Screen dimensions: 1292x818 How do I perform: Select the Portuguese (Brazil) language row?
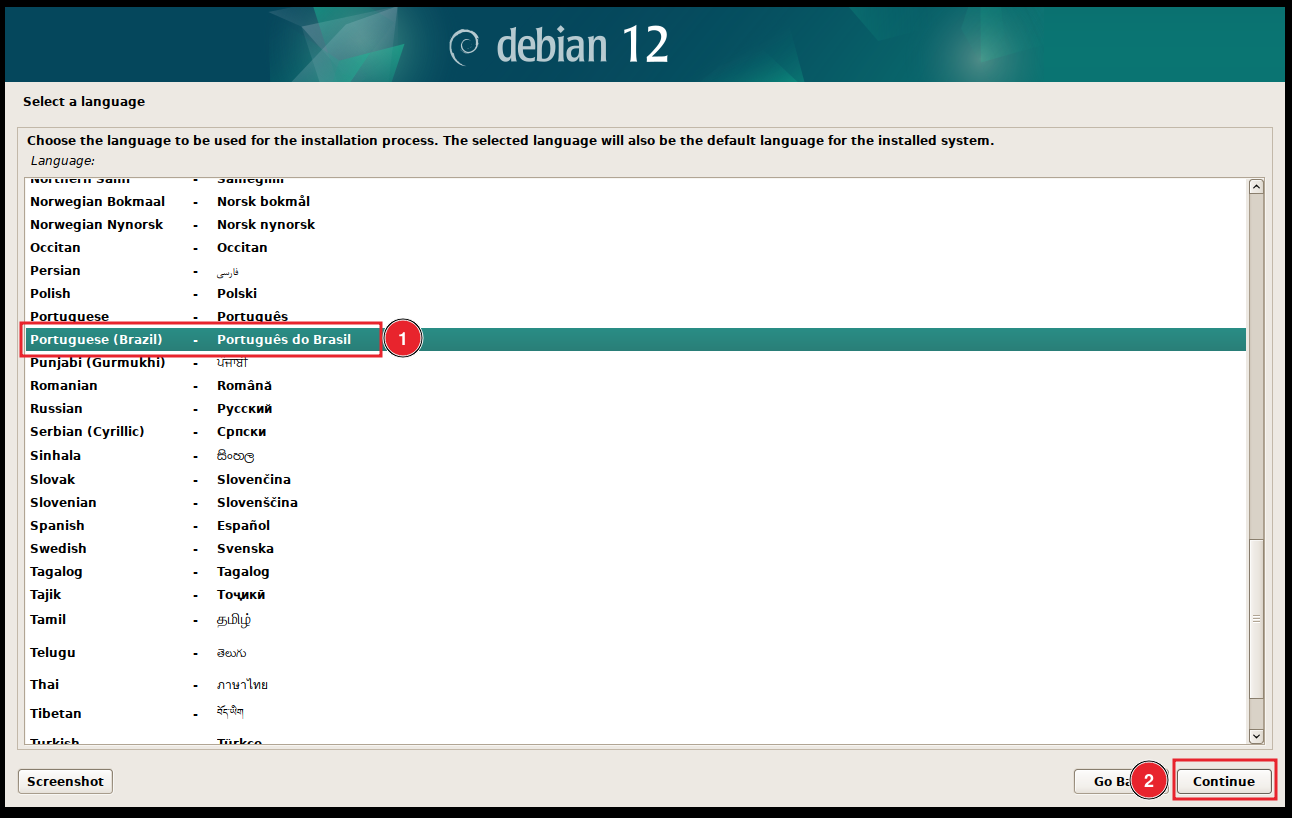(x=636, y=339)
